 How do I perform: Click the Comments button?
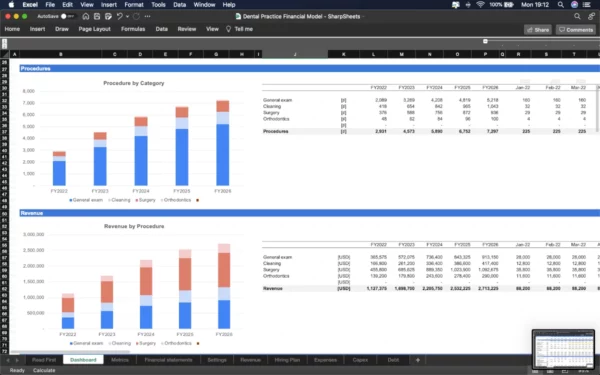pyautogui.click(x=576, y=30)
